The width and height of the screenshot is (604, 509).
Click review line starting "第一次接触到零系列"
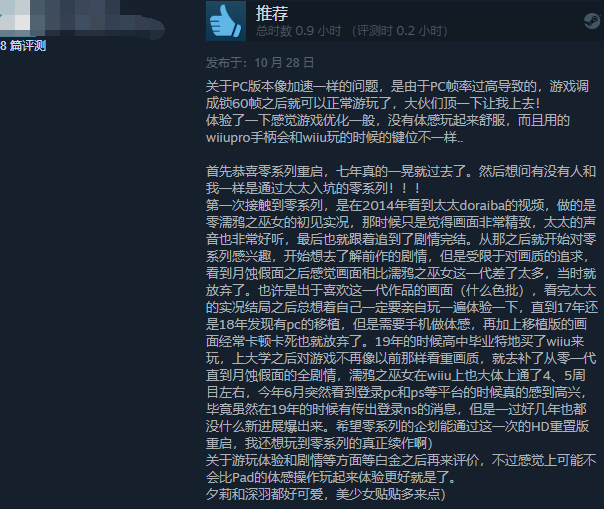(401, 205)
